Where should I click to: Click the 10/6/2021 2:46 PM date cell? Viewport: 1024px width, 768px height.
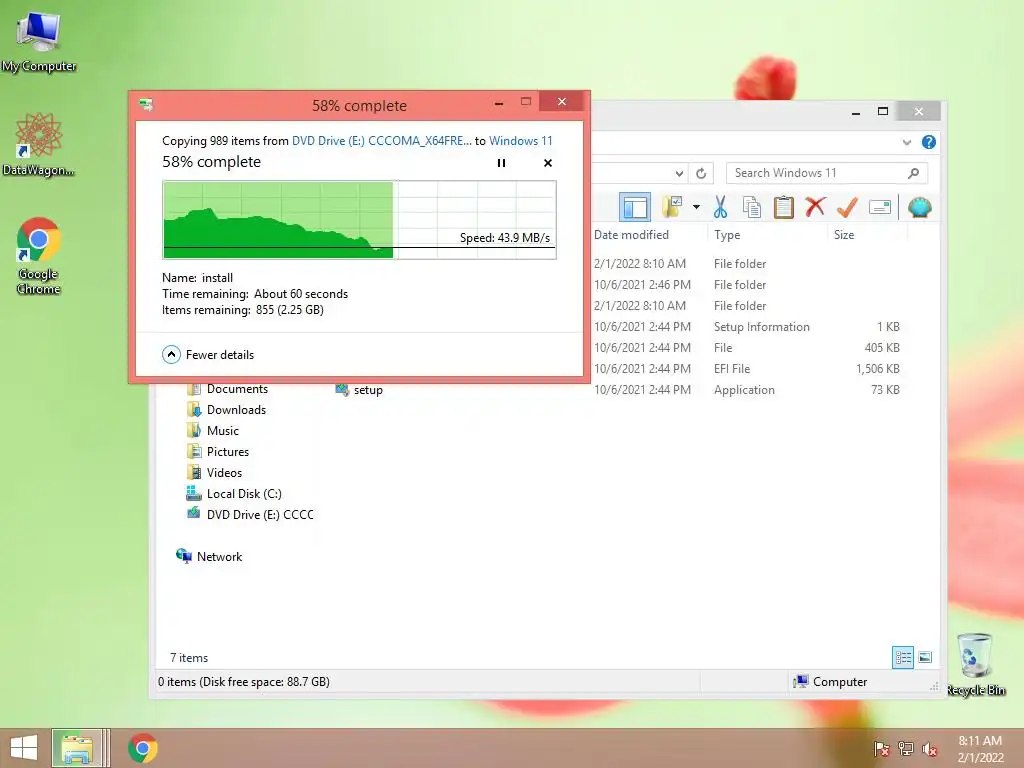coord(642,285)
